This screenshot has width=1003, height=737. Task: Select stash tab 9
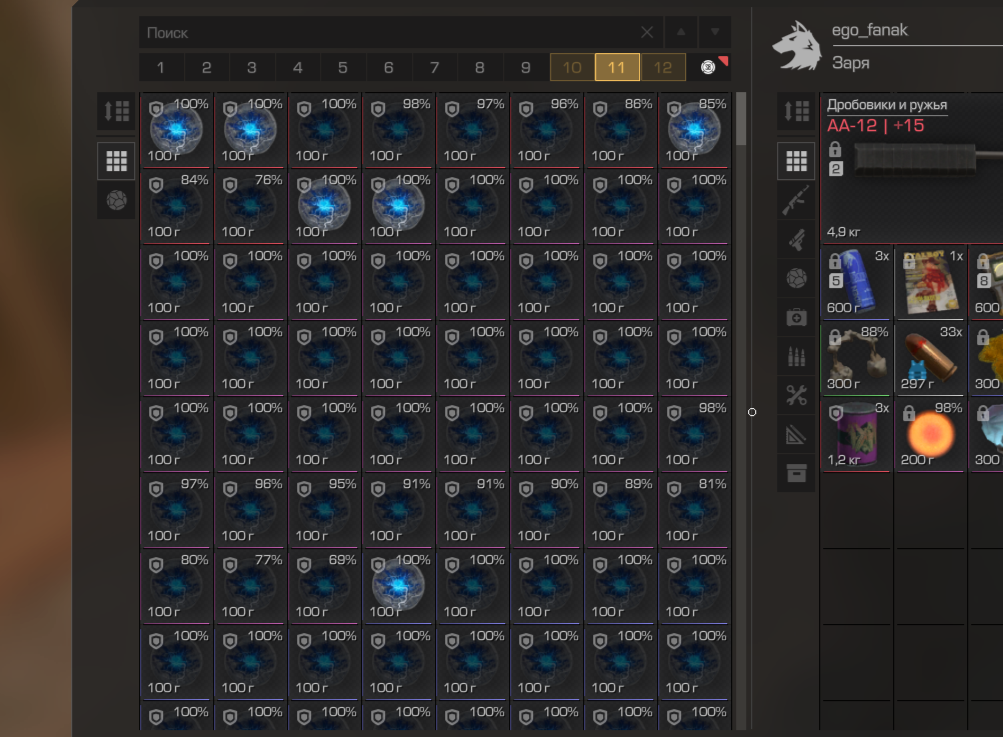(x=526, y=67)
